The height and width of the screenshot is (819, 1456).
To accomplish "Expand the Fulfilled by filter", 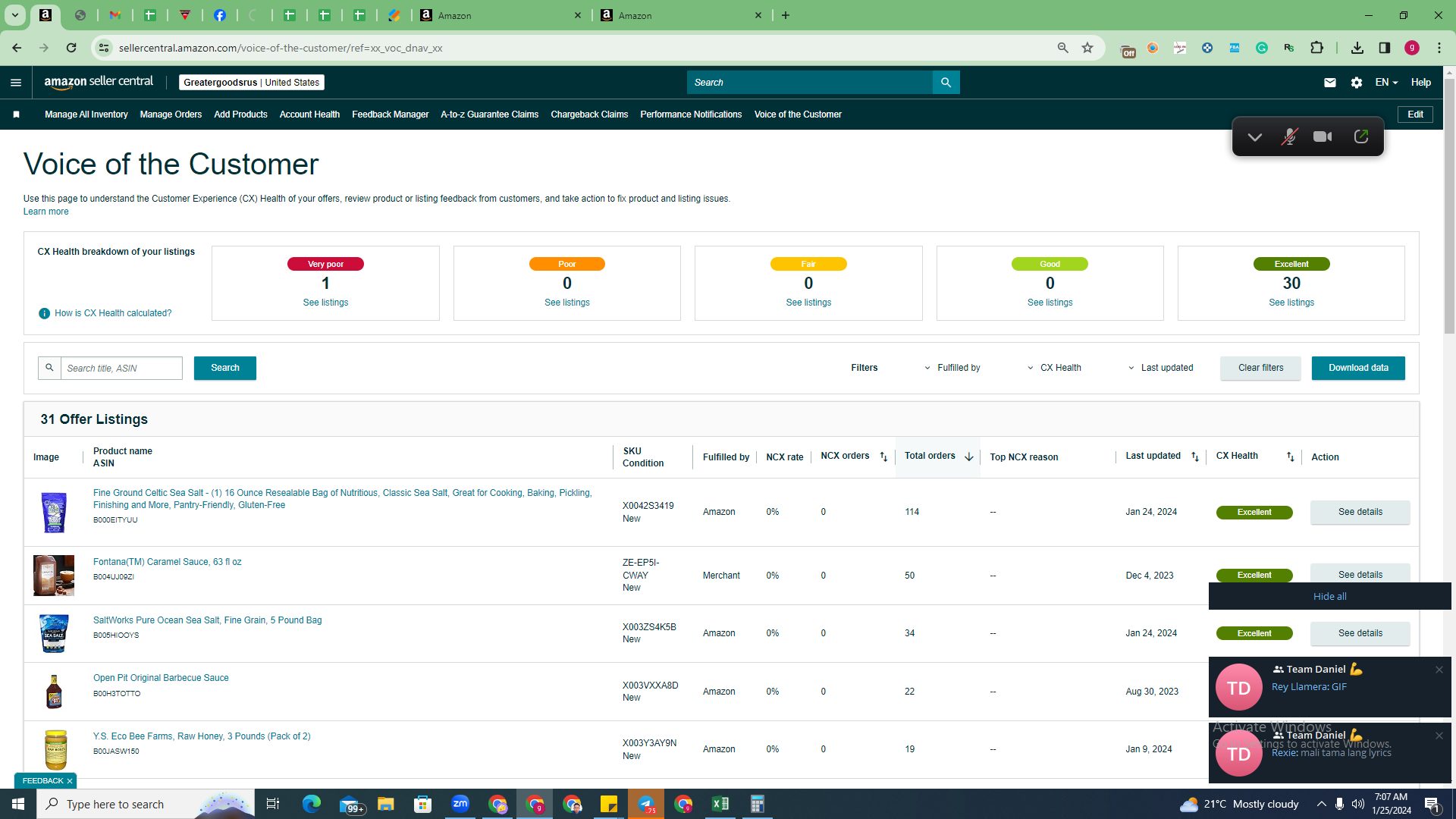I will pos(952,368).
